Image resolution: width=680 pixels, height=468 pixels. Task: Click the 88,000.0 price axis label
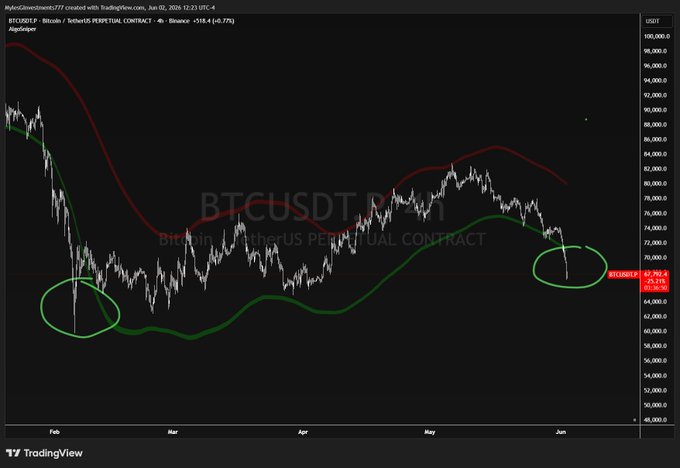(656, 125)
